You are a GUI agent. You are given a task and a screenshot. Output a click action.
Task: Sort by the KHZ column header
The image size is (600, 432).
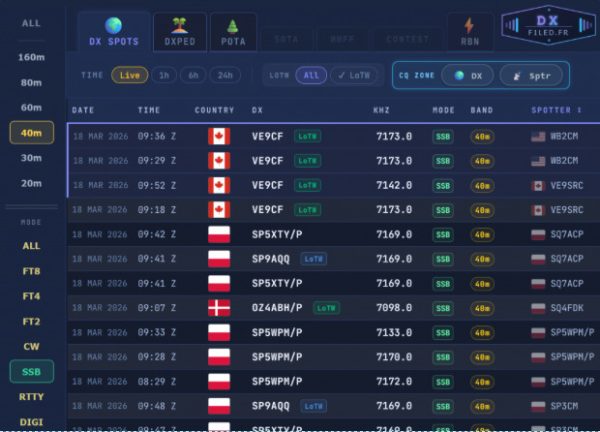pyautogui.click(x=382, y=110)
